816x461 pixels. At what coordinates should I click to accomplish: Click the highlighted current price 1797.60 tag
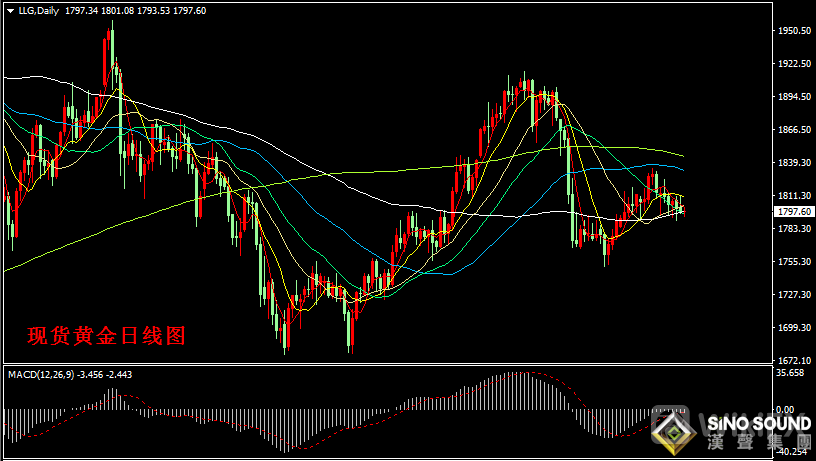coord(794,212)
